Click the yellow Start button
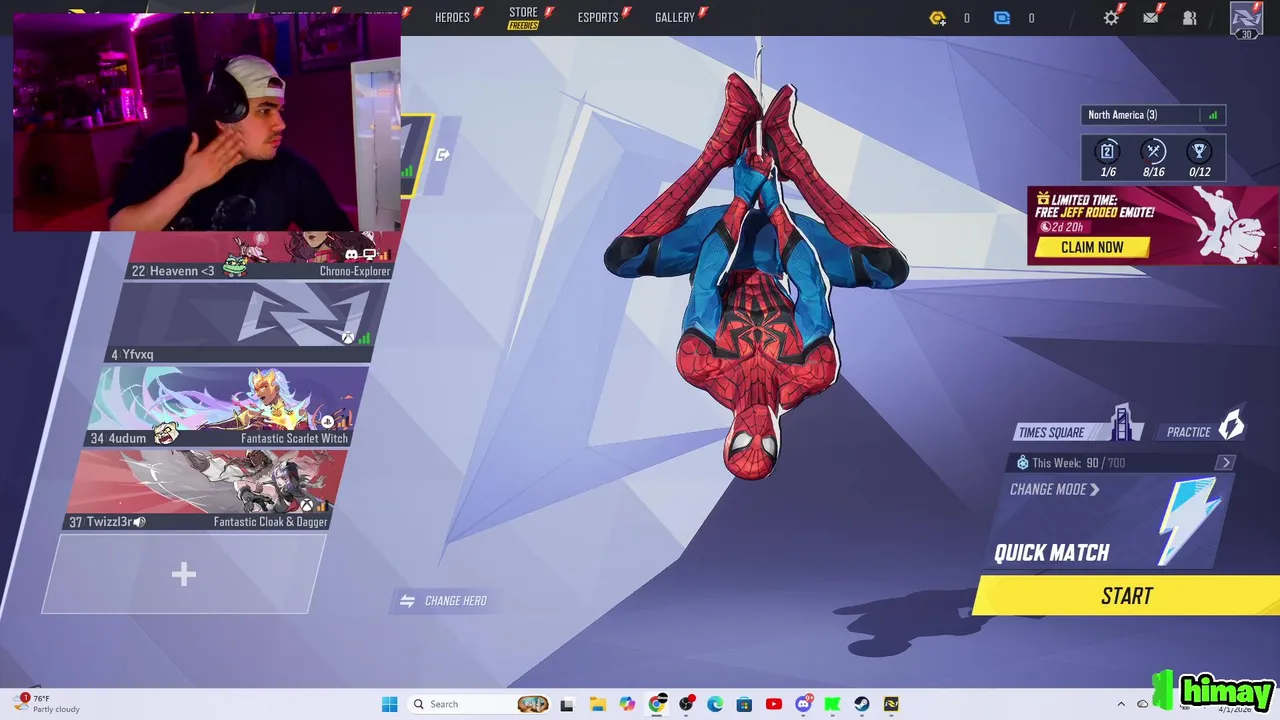Viewport: 1280px width, 720px height. (1126, 596)
